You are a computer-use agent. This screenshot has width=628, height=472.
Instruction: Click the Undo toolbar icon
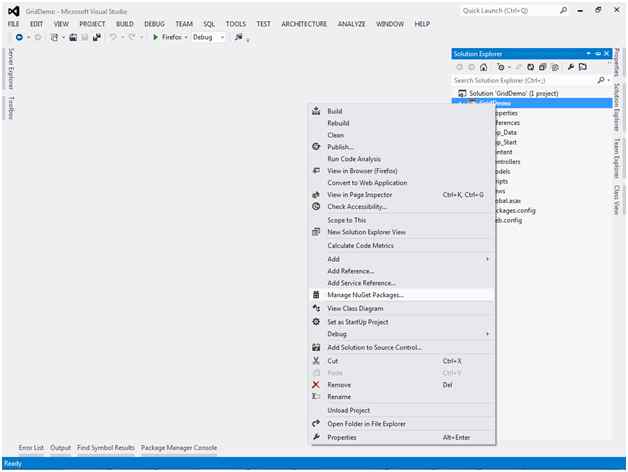(x=113, y=37)
